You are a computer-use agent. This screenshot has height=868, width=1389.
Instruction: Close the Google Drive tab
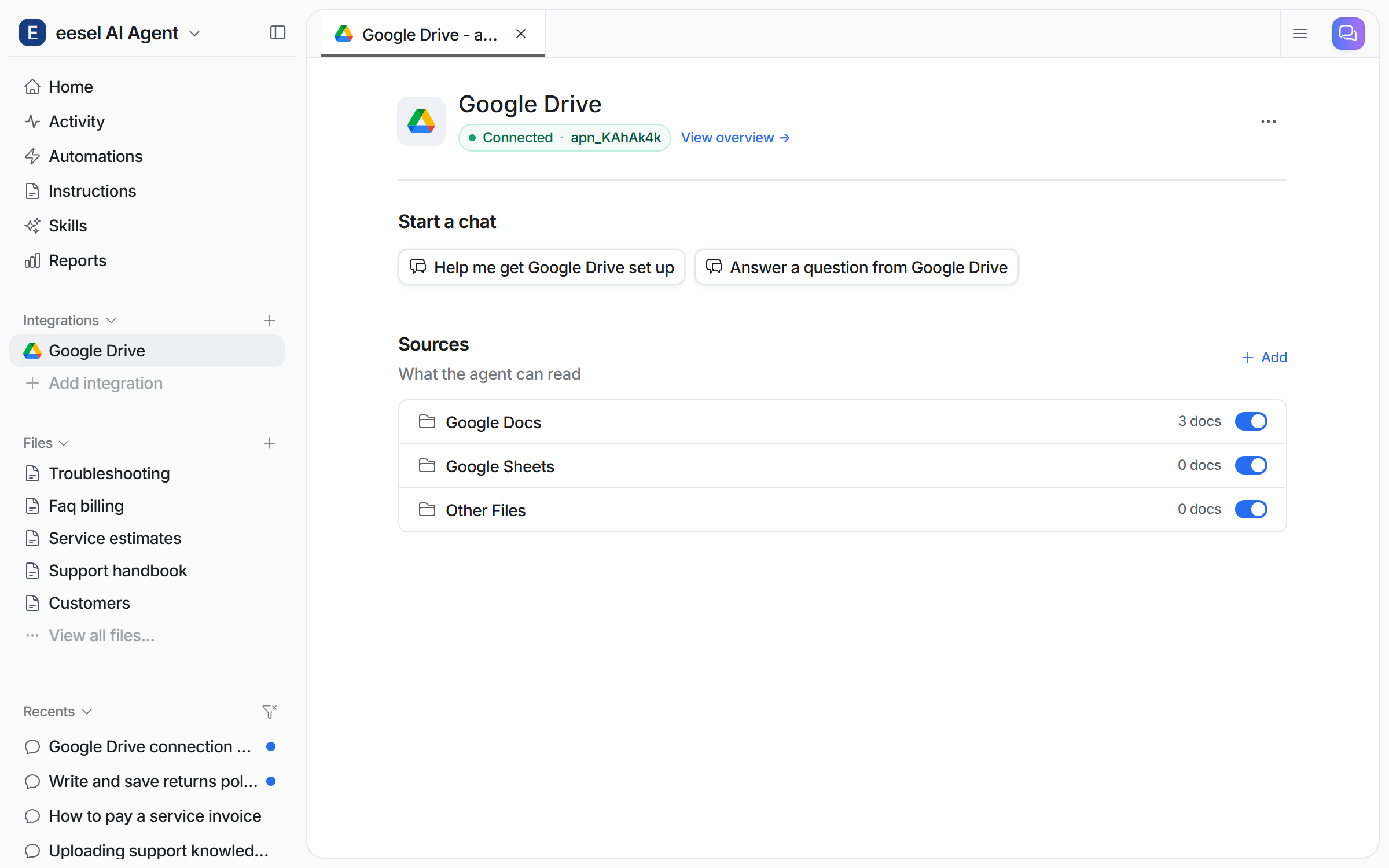[521, 34]
